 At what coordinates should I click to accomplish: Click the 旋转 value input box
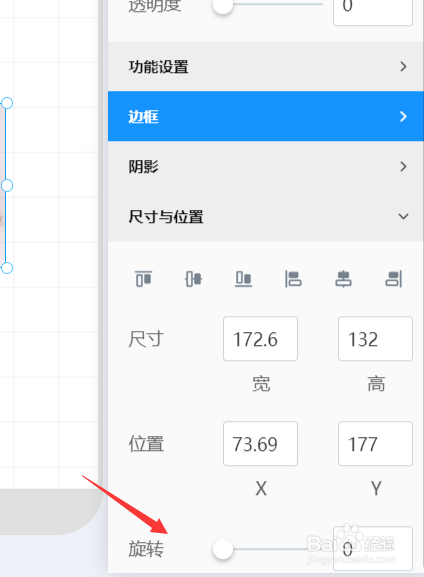coord(373,549)
